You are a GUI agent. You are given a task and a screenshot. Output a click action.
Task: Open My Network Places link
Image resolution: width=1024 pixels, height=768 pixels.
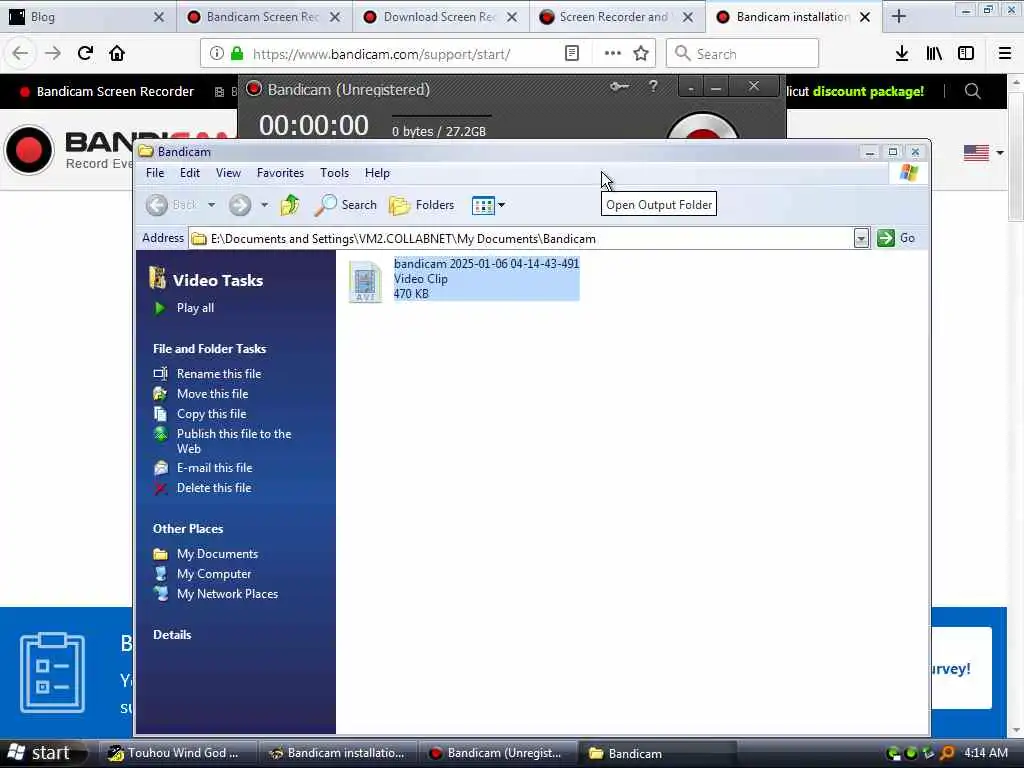[227, 594]
